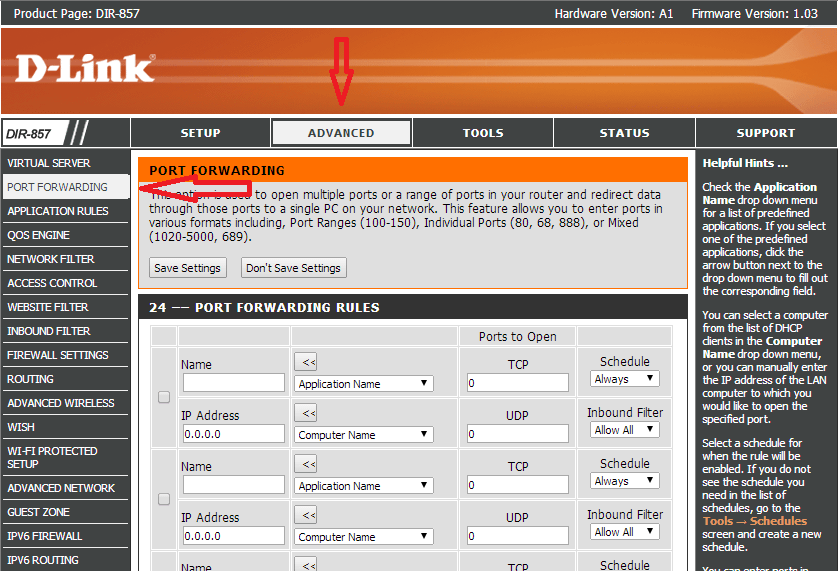Open Advanced Network page
The image size is (838, 571).
[x=65, y=488]
